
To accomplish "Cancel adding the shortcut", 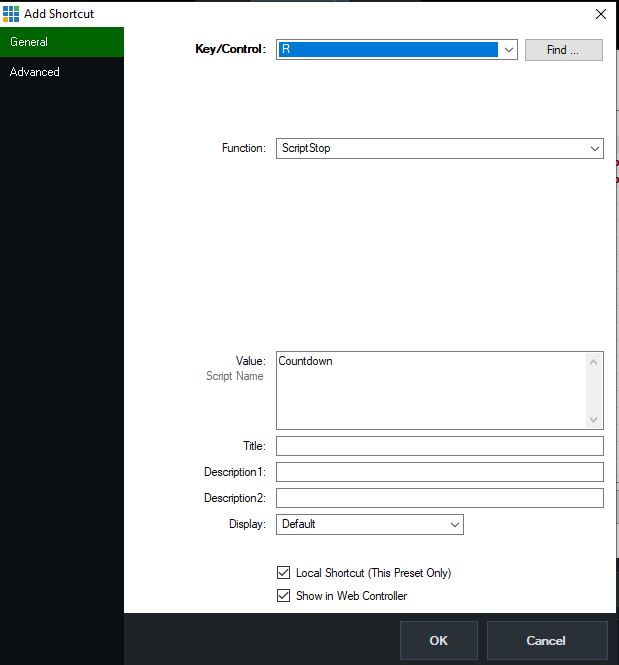I will 546,641.
